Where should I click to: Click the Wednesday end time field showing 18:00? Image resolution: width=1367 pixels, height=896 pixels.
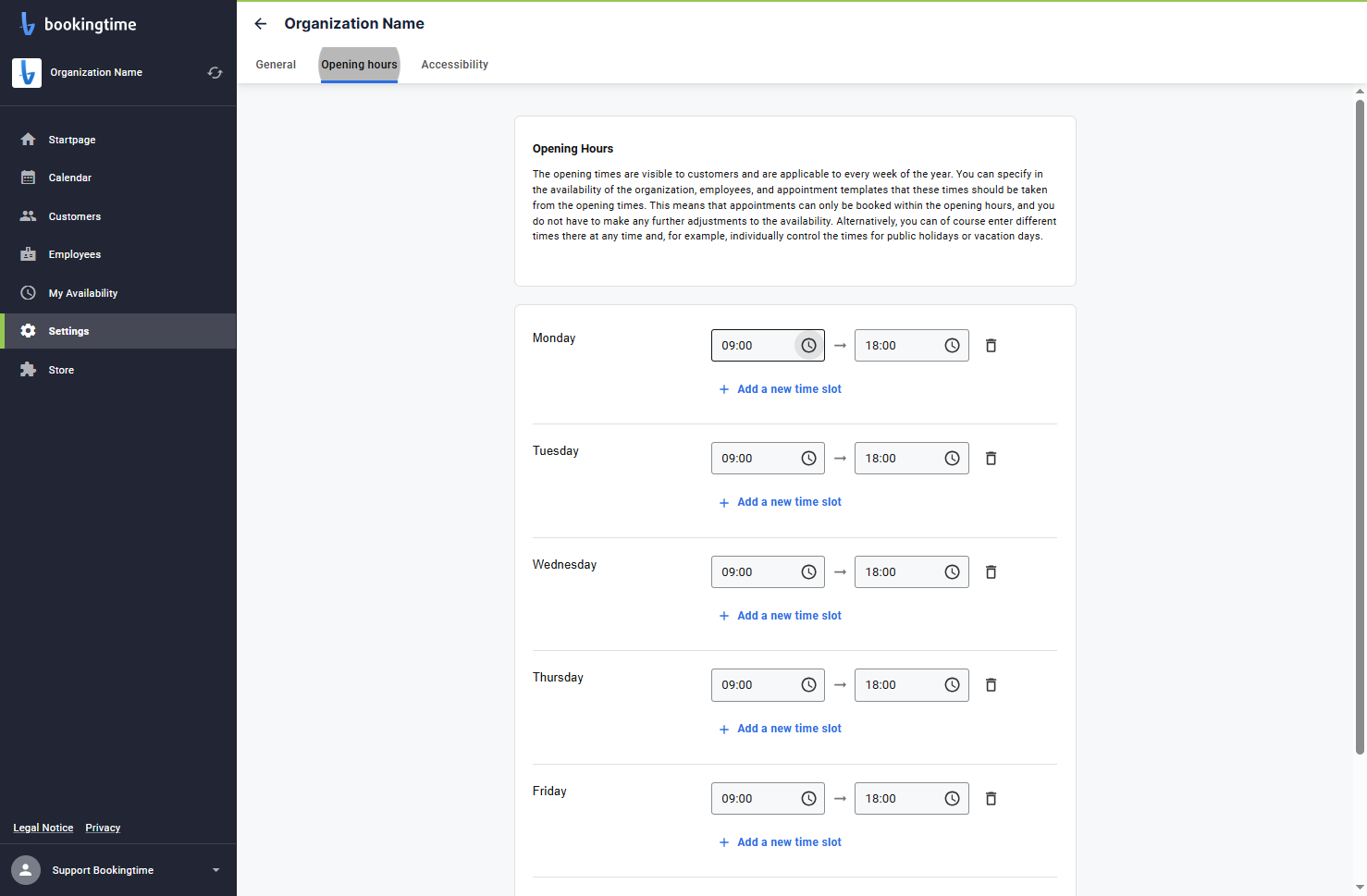click(911, 572)
